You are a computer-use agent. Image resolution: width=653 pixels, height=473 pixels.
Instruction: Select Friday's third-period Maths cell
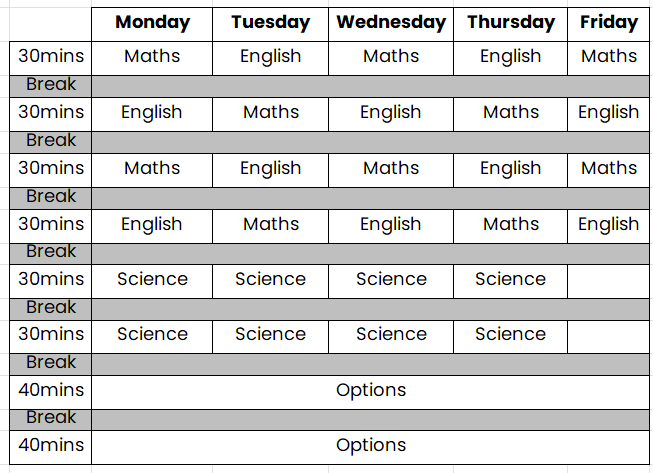(x=608, y=168)
